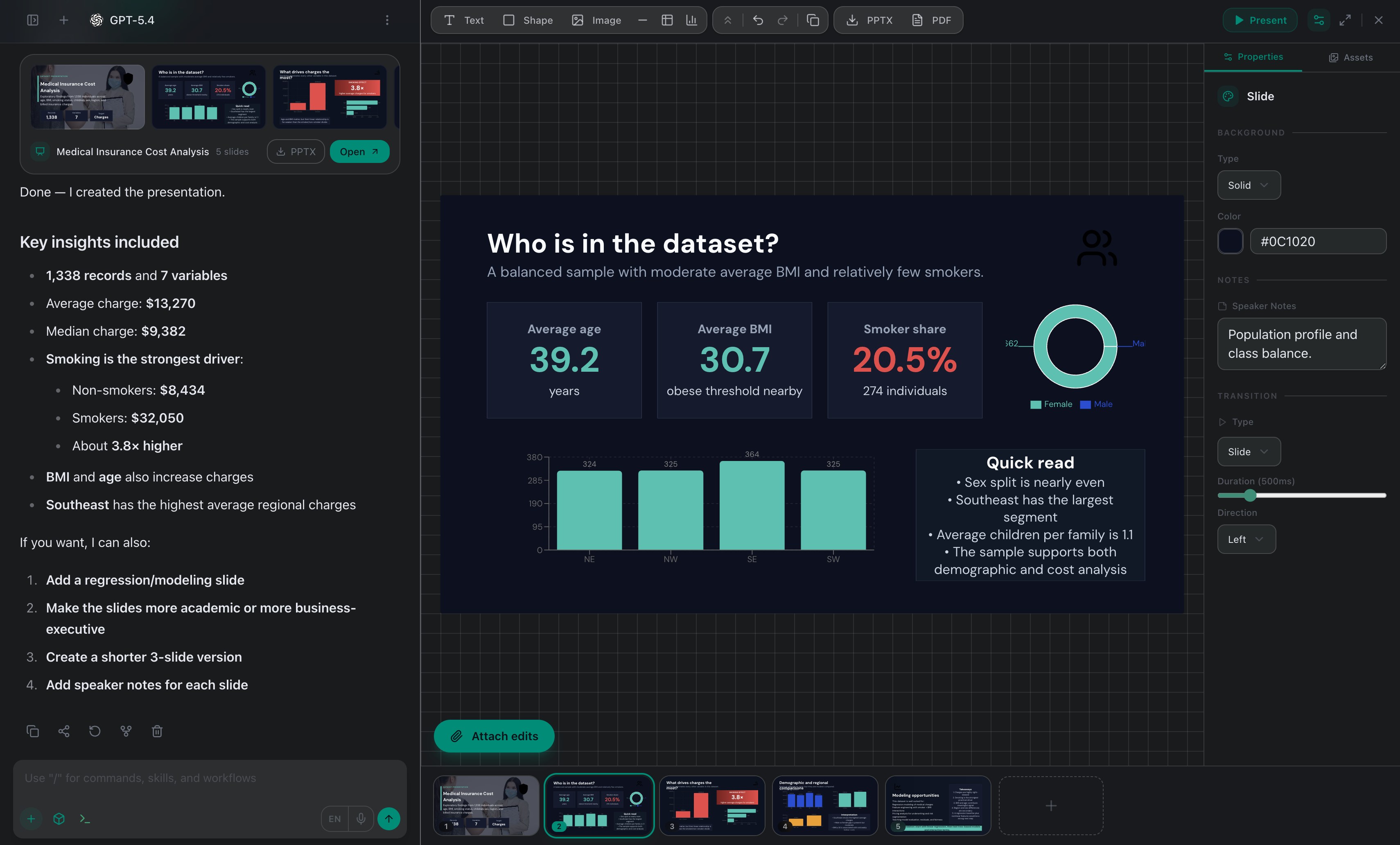Insert a chart using the chart icon

coord(691,20)
